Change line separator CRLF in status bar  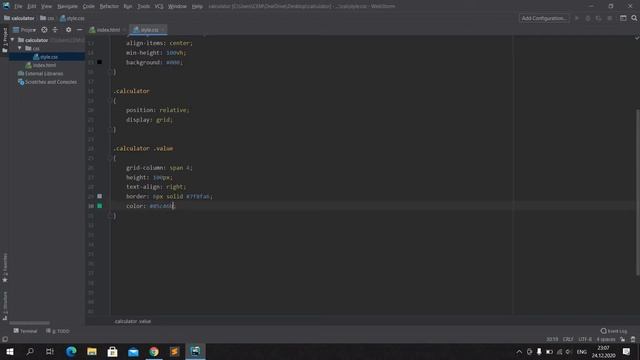[568, 339]
